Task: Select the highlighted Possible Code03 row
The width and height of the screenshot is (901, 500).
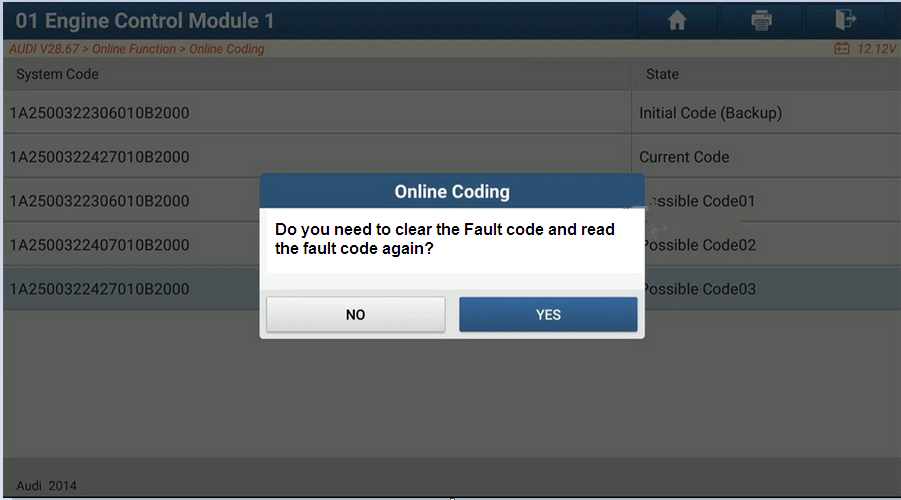Action: pyautogui.click(x=452, y=289)
